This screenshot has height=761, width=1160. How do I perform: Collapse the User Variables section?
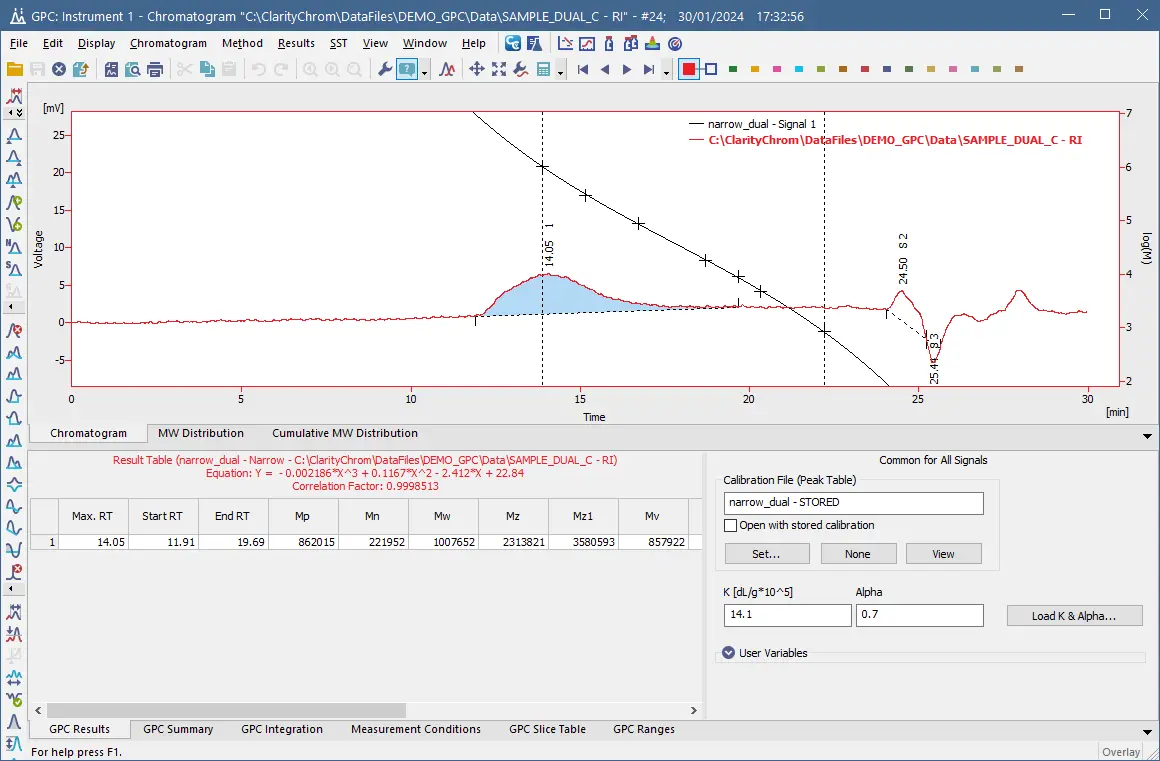tap(728, 652)
